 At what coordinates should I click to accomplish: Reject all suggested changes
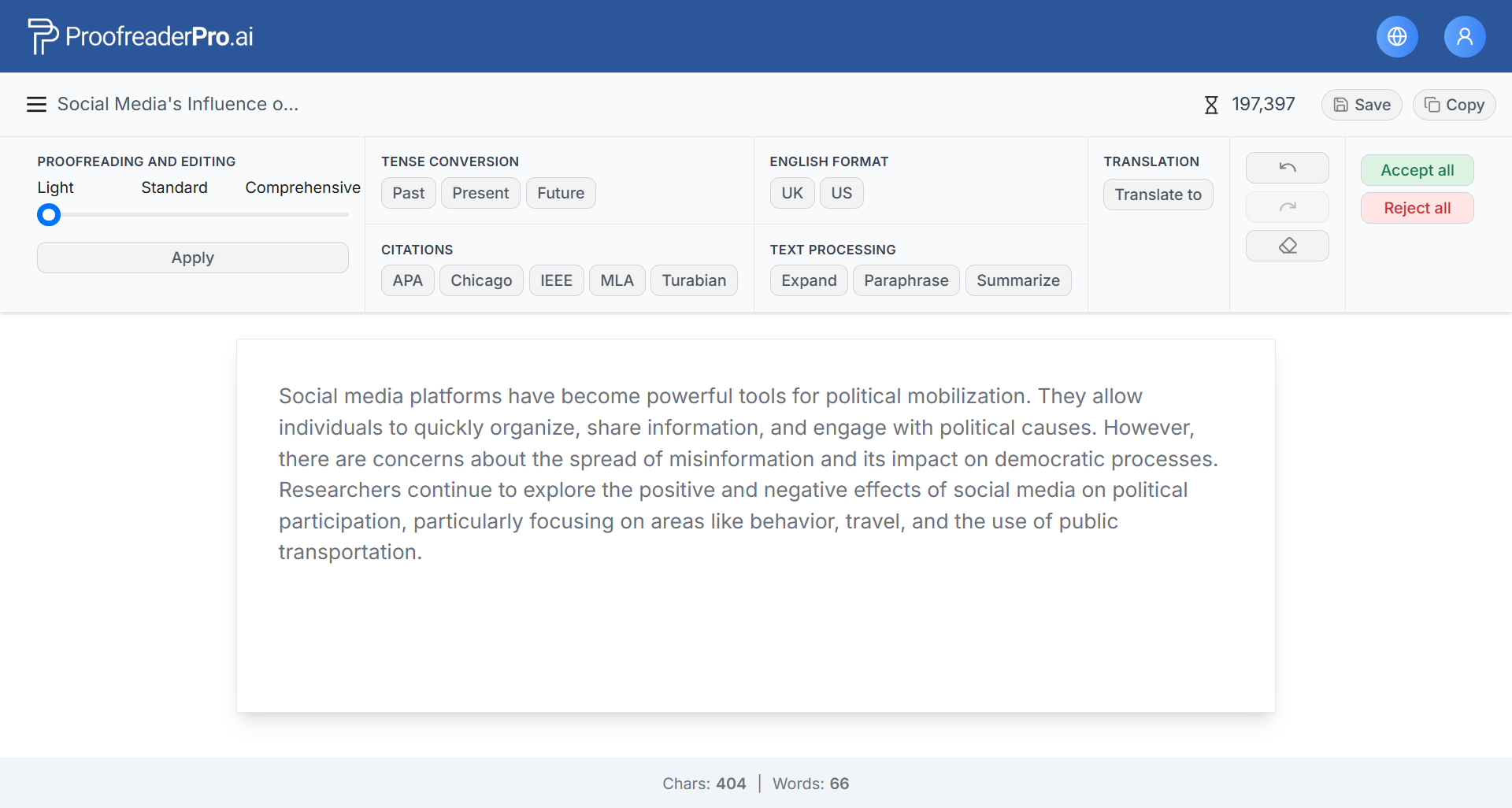coord(1417,208)
